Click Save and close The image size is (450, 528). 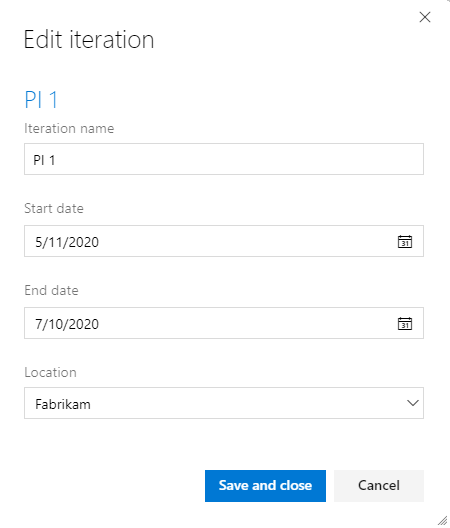point(265,486)
